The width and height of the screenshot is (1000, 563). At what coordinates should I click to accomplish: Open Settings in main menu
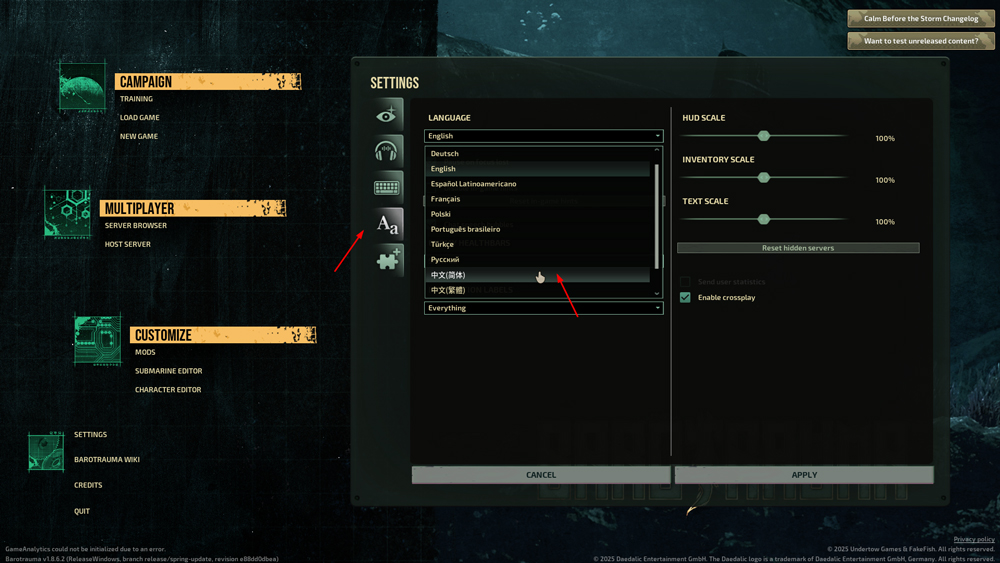pos(91,435)
